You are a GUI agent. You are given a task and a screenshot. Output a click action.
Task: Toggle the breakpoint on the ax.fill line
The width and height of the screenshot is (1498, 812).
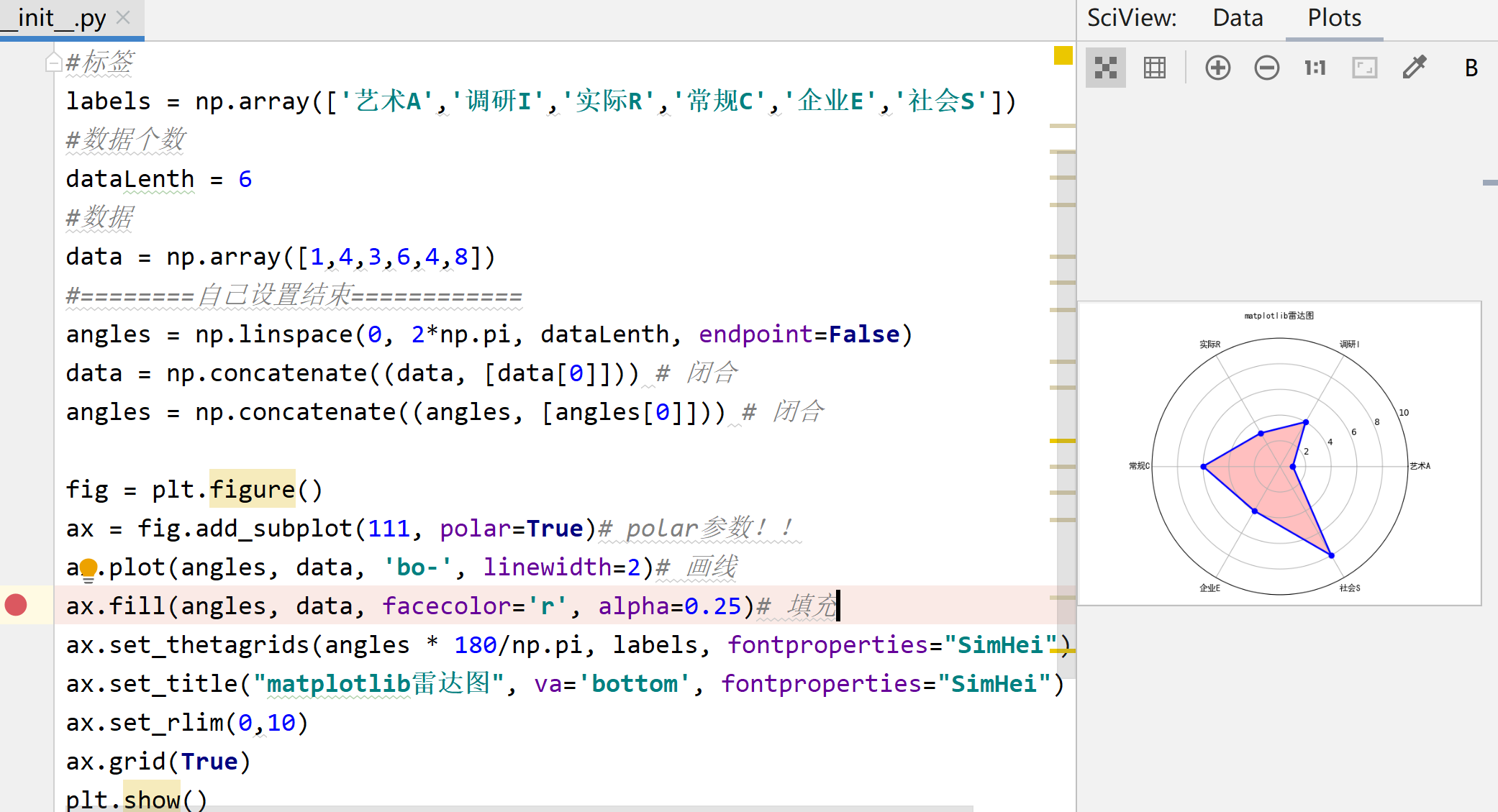tap(16, 605)
